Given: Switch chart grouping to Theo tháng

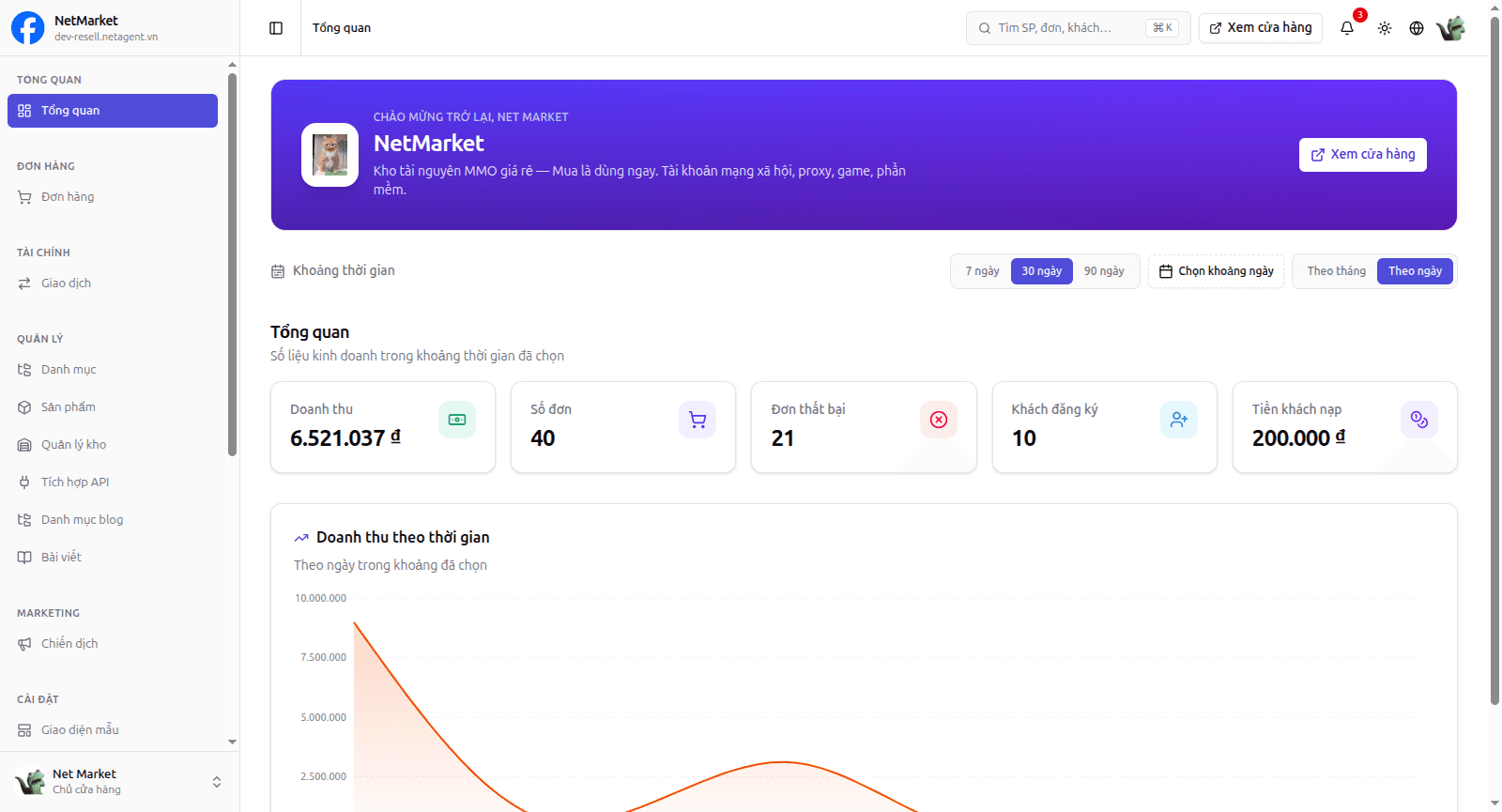Looking at the screenshot, I should pos(1337,271).
